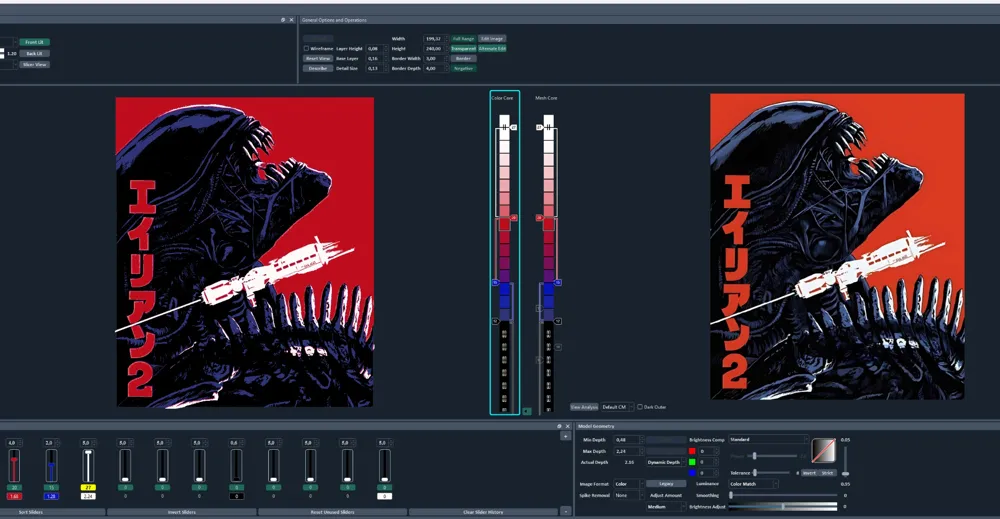Toggle the Transparent option
The width and height of the screenshot is (1000, 519).
click(464, 48)
